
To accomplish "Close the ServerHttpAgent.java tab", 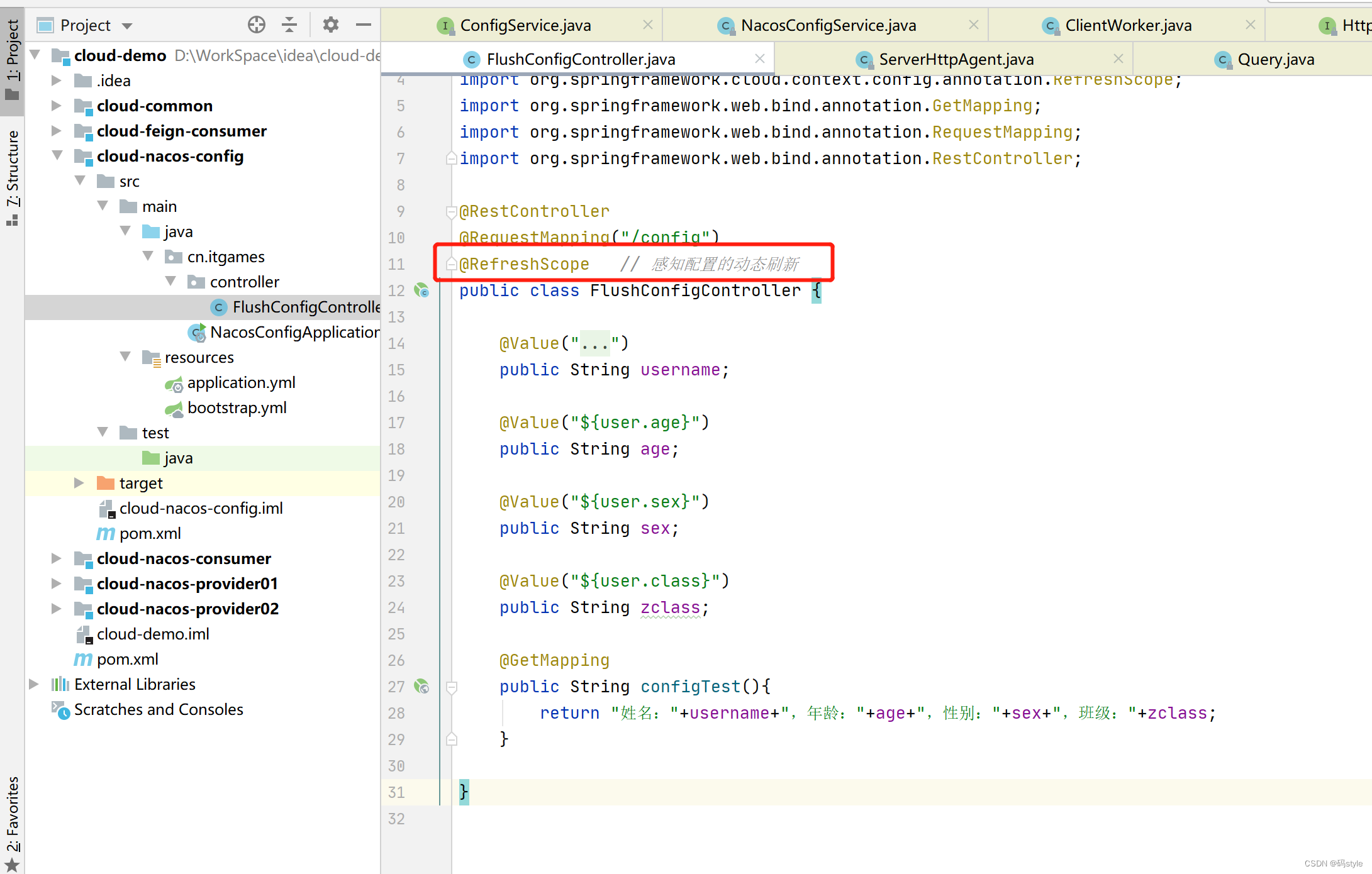I will (x=1118, y=58).
